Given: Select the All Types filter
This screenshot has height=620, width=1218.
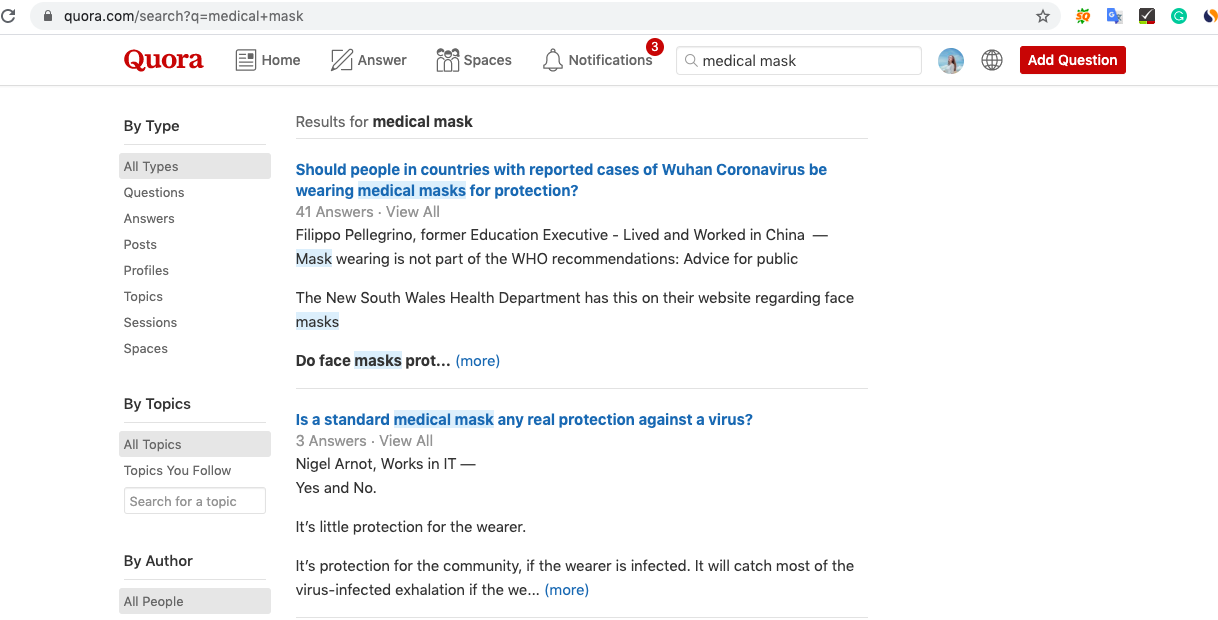Looking at the screenshot, I should point(195,166).
